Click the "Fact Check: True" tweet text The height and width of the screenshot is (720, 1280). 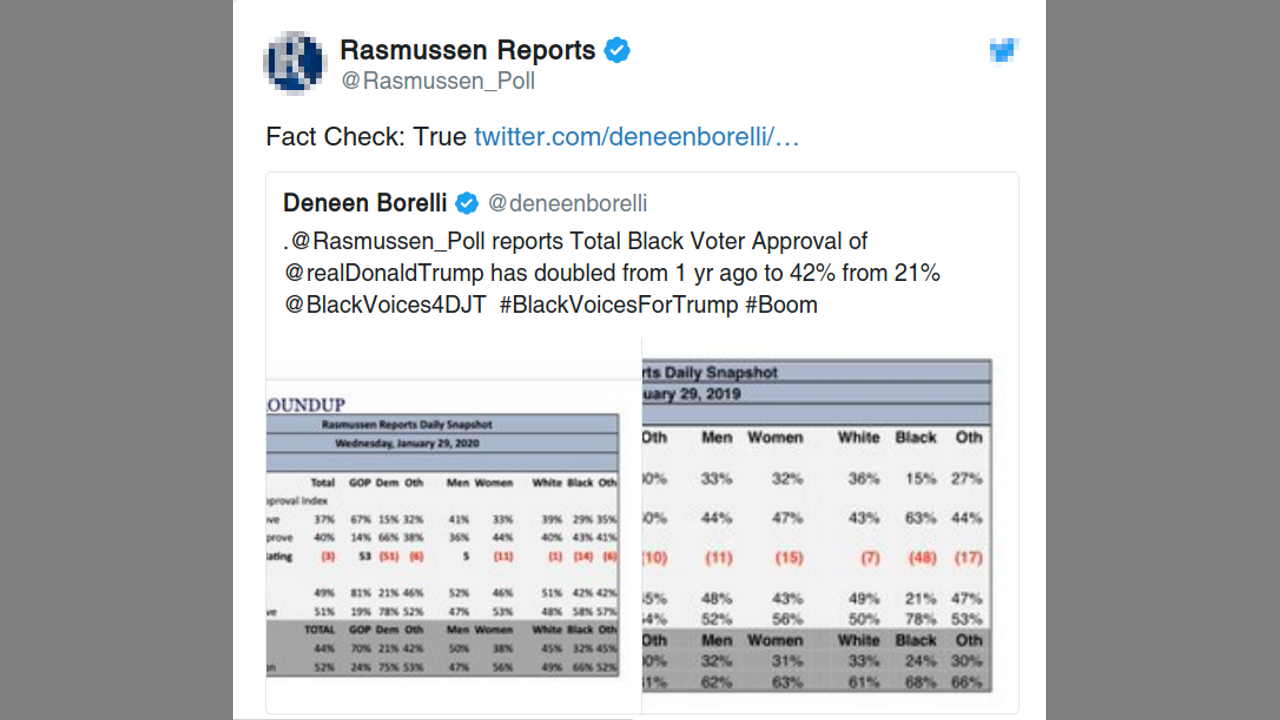(x=366, y=137)
